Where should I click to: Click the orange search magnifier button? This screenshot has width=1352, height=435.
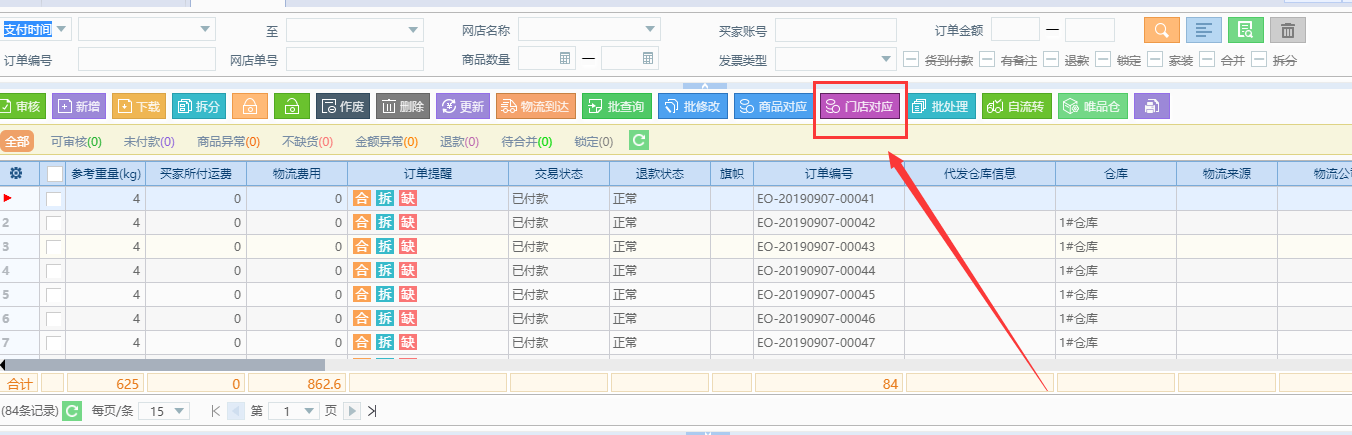[1161, 31]
